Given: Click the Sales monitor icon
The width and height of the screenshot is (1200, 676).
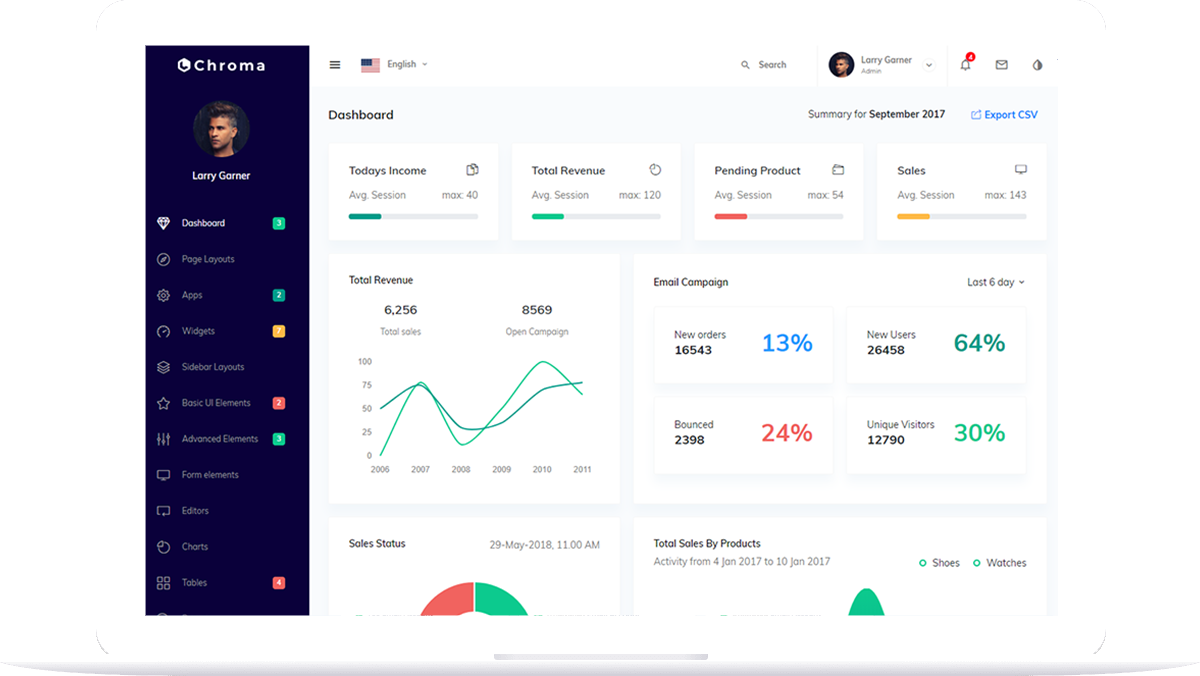Looking at the screenshot, I should (1020, 170).
